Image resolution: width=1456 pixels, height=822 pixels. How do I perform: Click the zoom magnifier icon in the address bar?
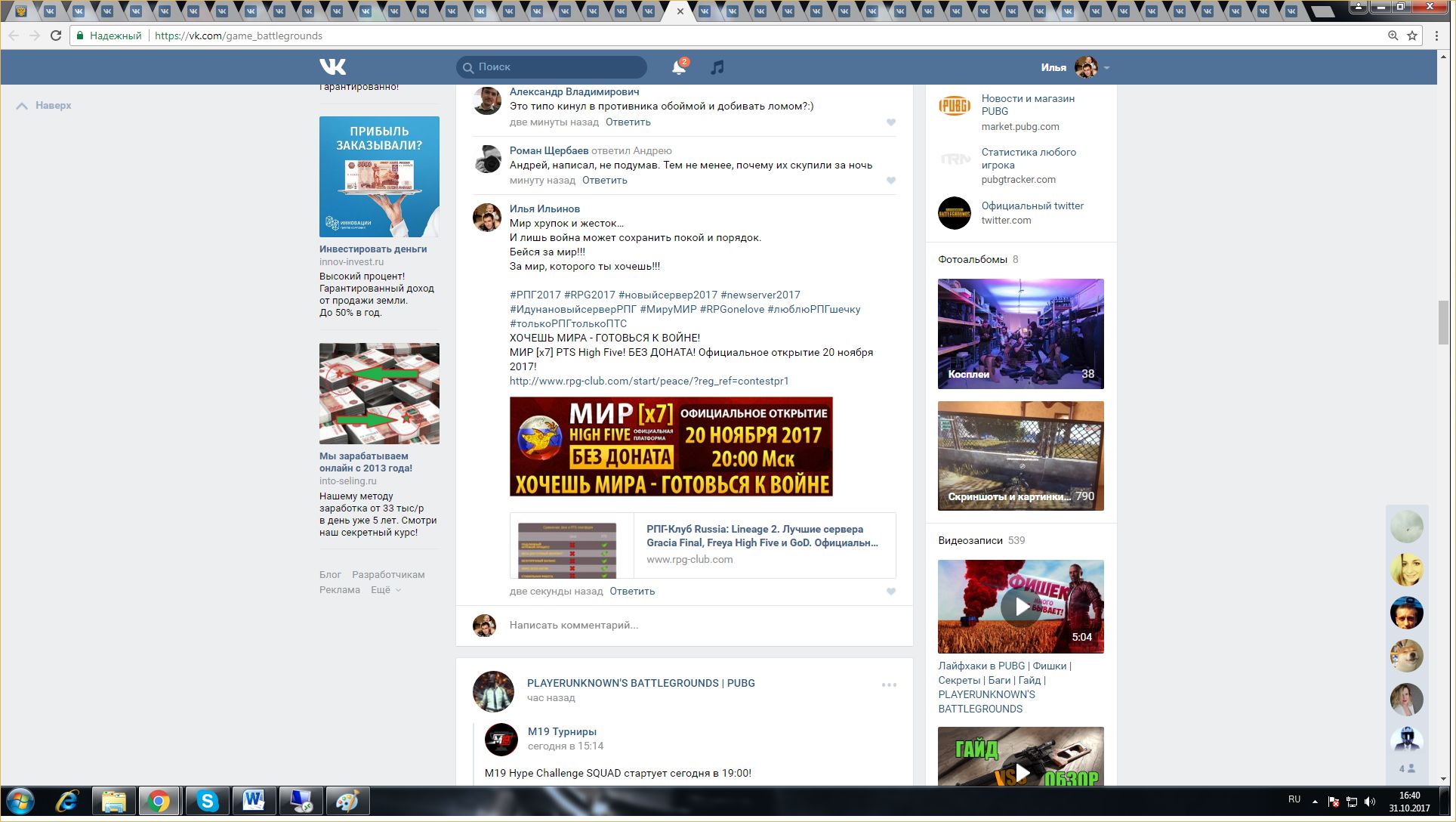click(x=1393, y=36)
